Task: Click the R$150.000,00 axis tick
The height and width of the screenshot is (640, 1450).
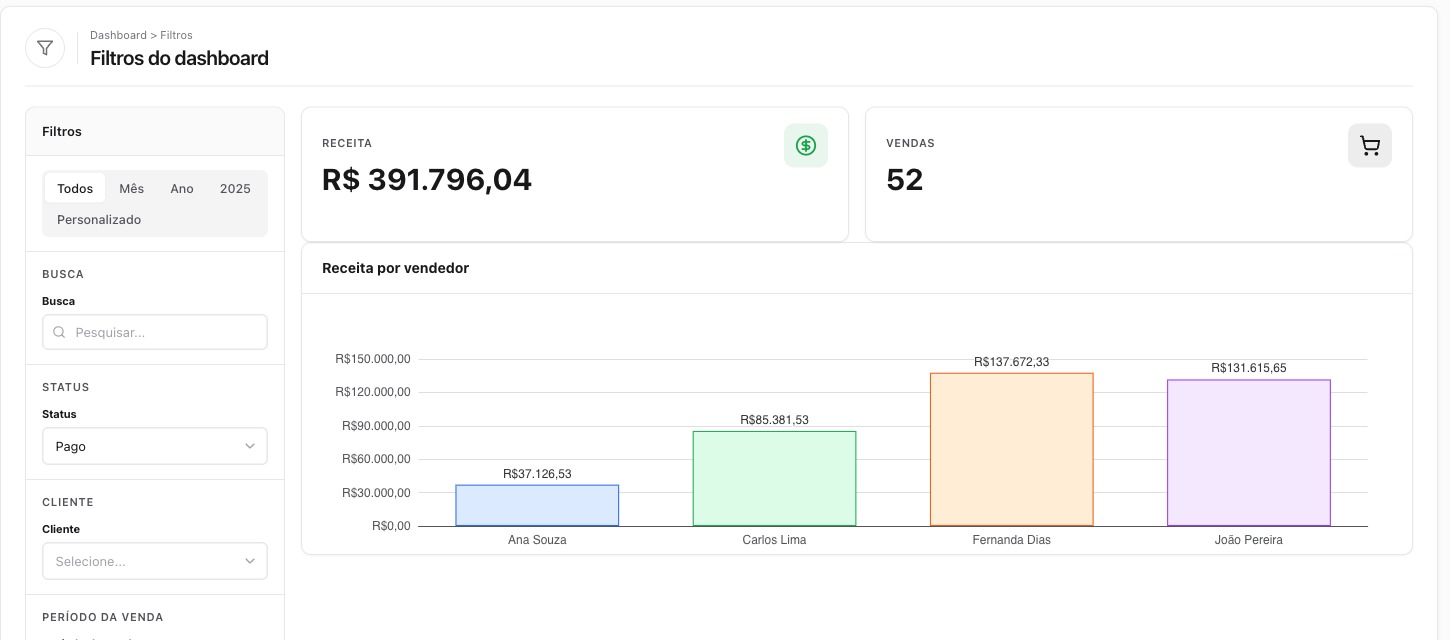Action: click(373, 359)
